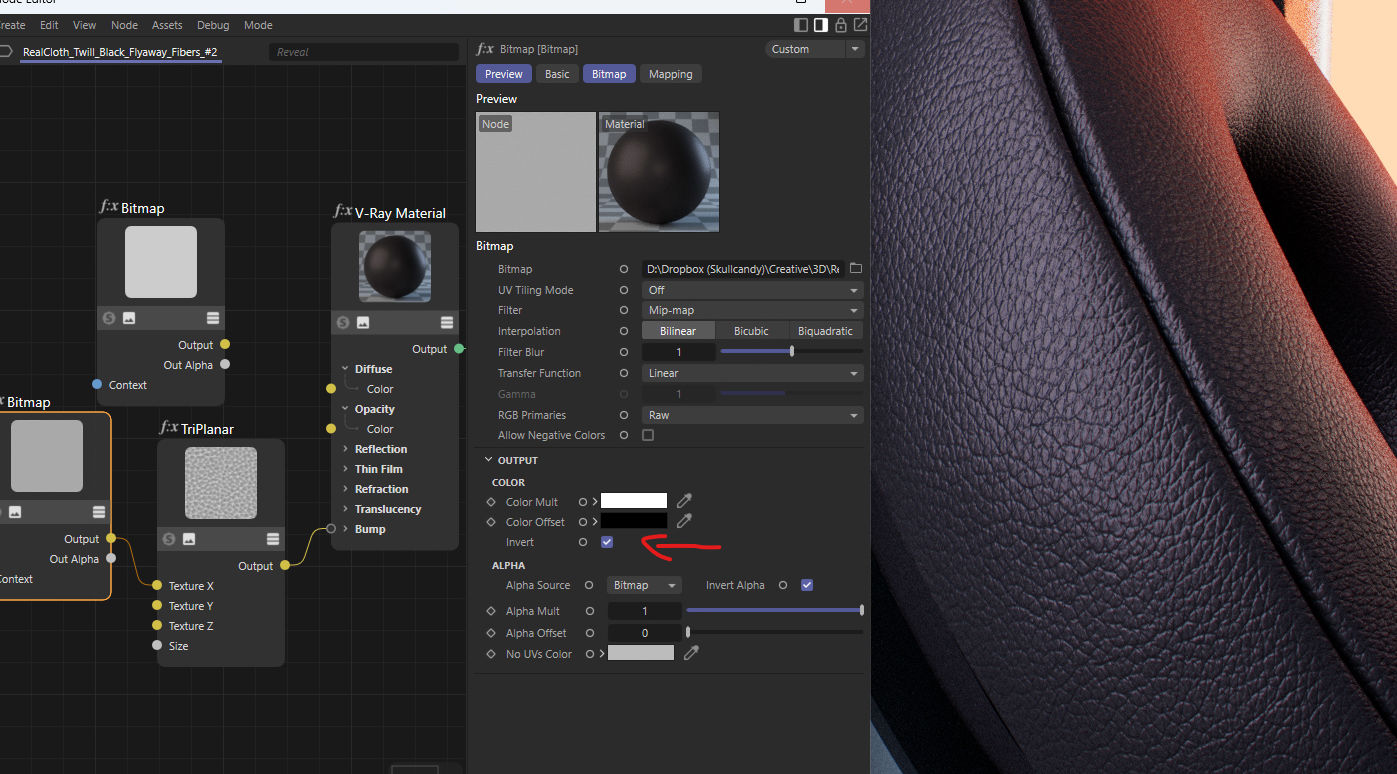Click solo icon on top Bitmap node
Image resolution: width=1397 pixels, height=774 pixels.
pos(109,318)
